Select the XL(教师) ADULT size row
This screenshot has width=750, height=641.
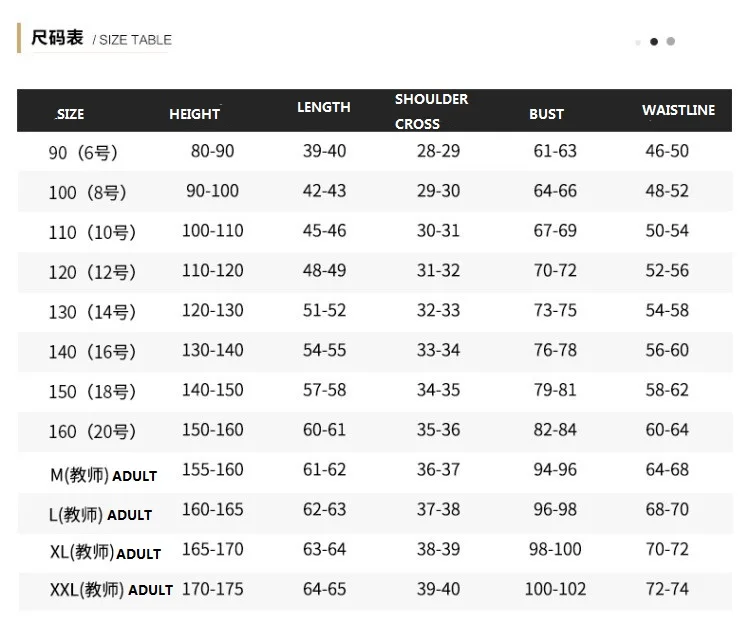point(375,550)
